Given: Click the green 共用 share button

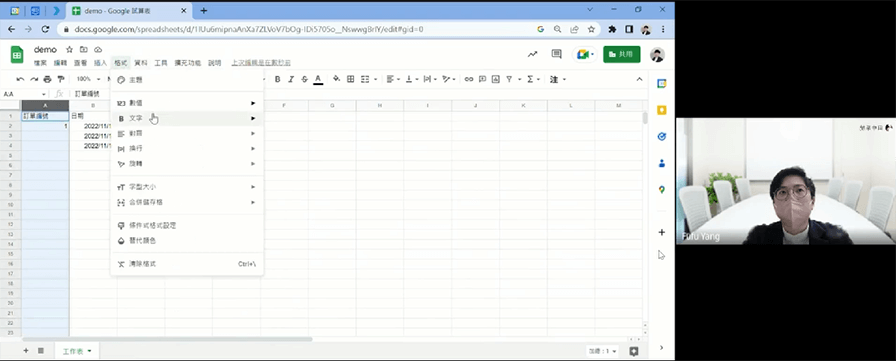Looking at the screenshot, I should [622, 54].
